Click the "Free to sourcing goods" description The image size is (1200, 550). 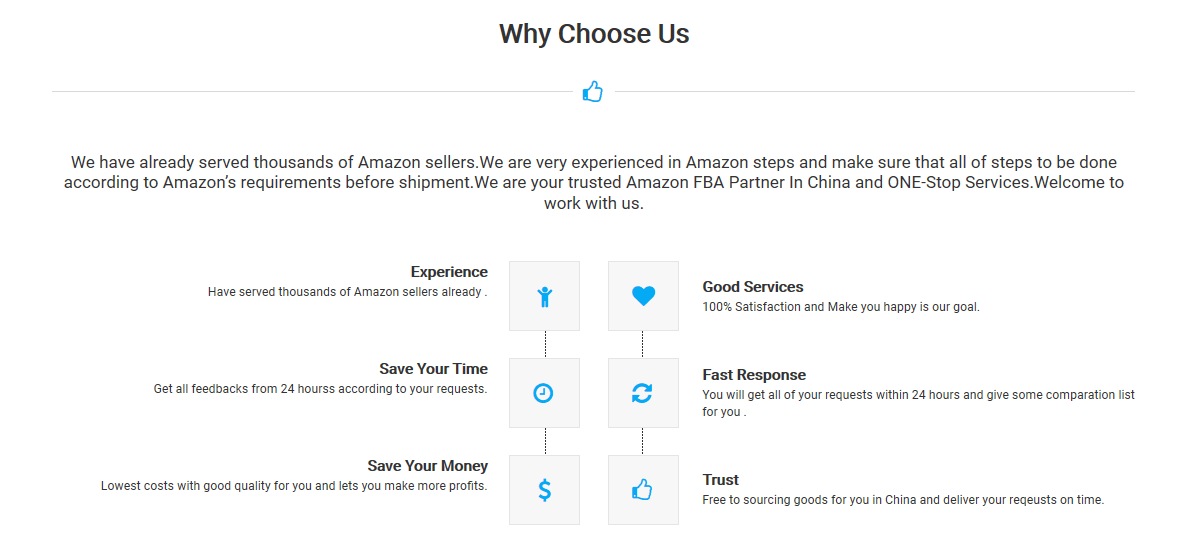coord(903,500)
